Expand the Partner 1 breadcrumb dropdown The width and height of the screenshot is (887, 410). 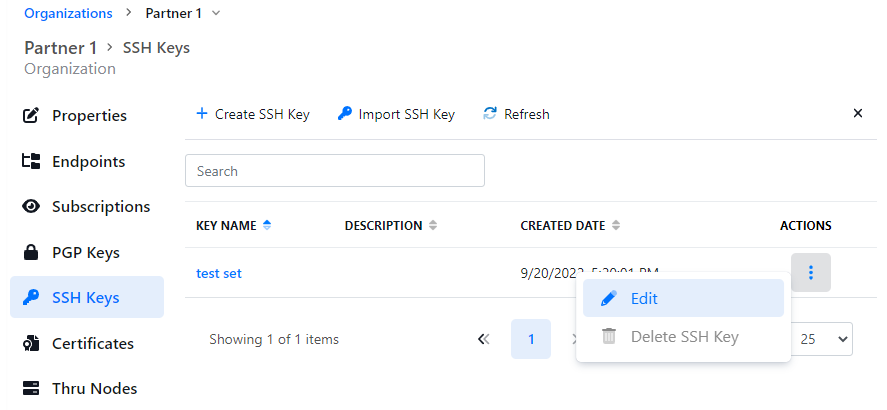point(217,13)
